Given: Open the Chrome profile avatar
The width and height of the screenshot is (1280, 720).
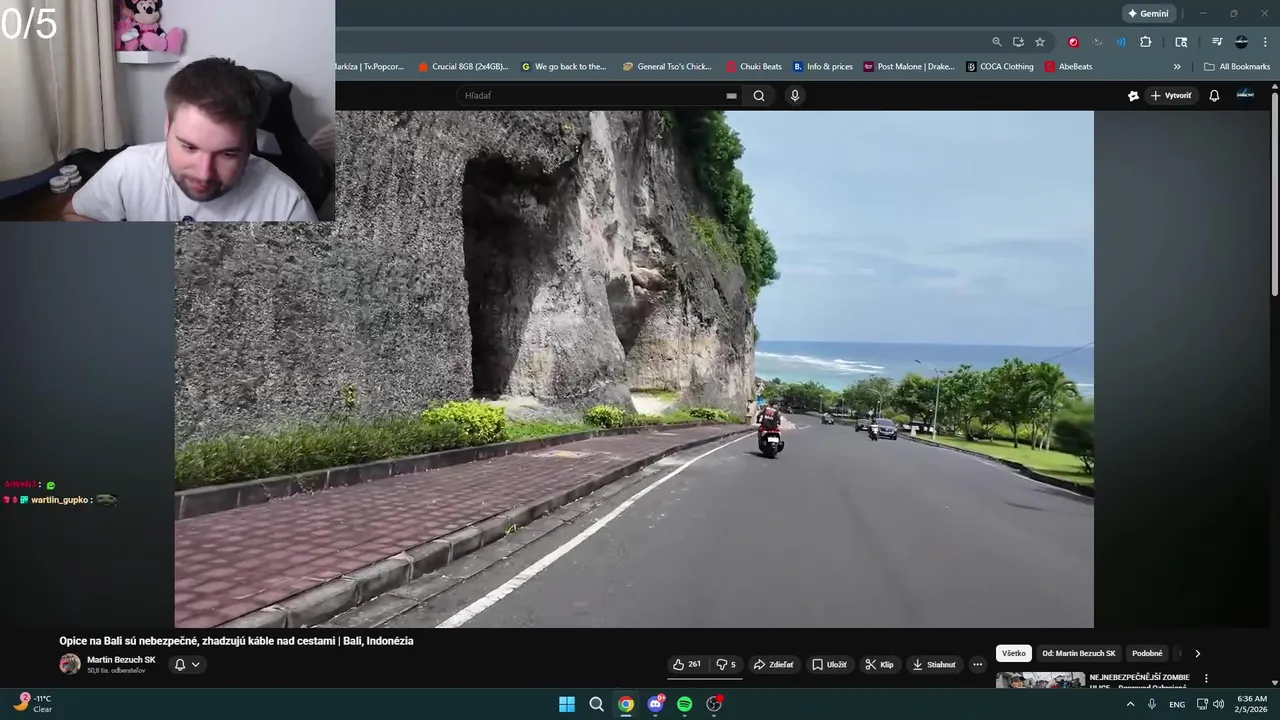Looking at the screenshot, I should coord(1241,42).
